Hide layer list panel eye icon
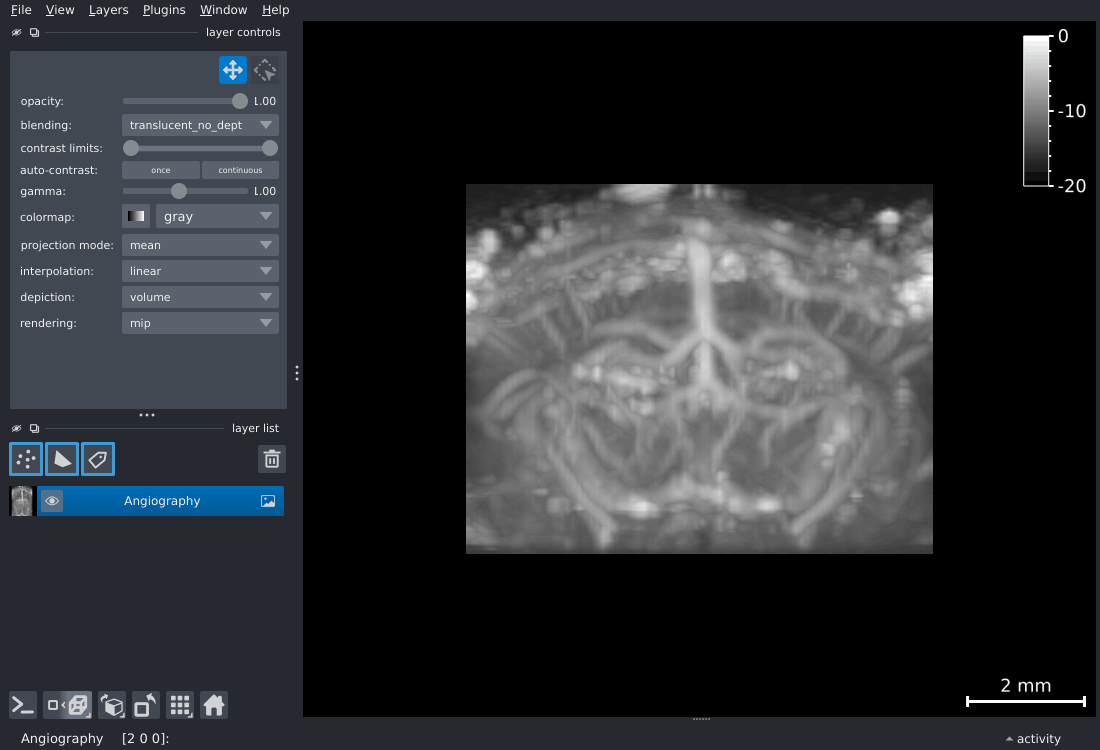 point(17,428)
